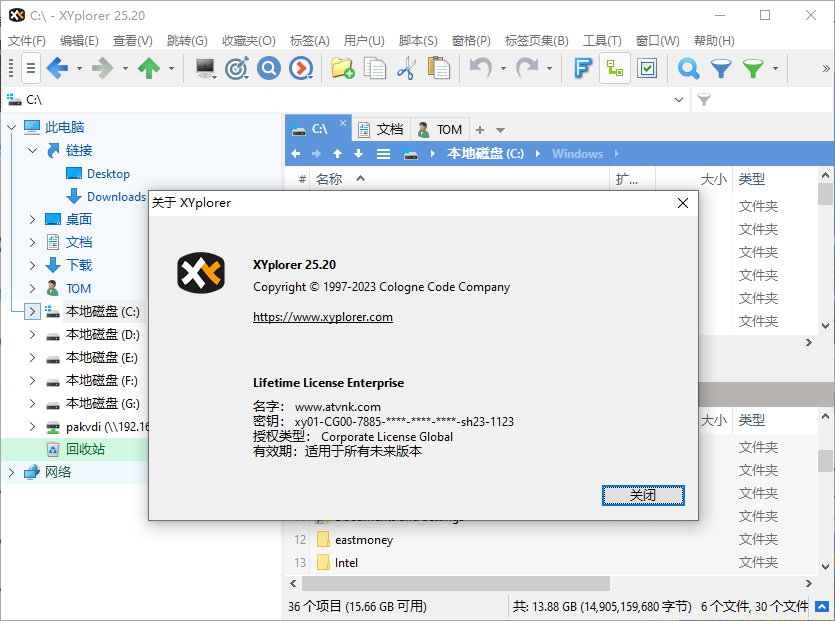
Task: Show more toolbar buttons via chevron overflow
Action: [826, 68]
